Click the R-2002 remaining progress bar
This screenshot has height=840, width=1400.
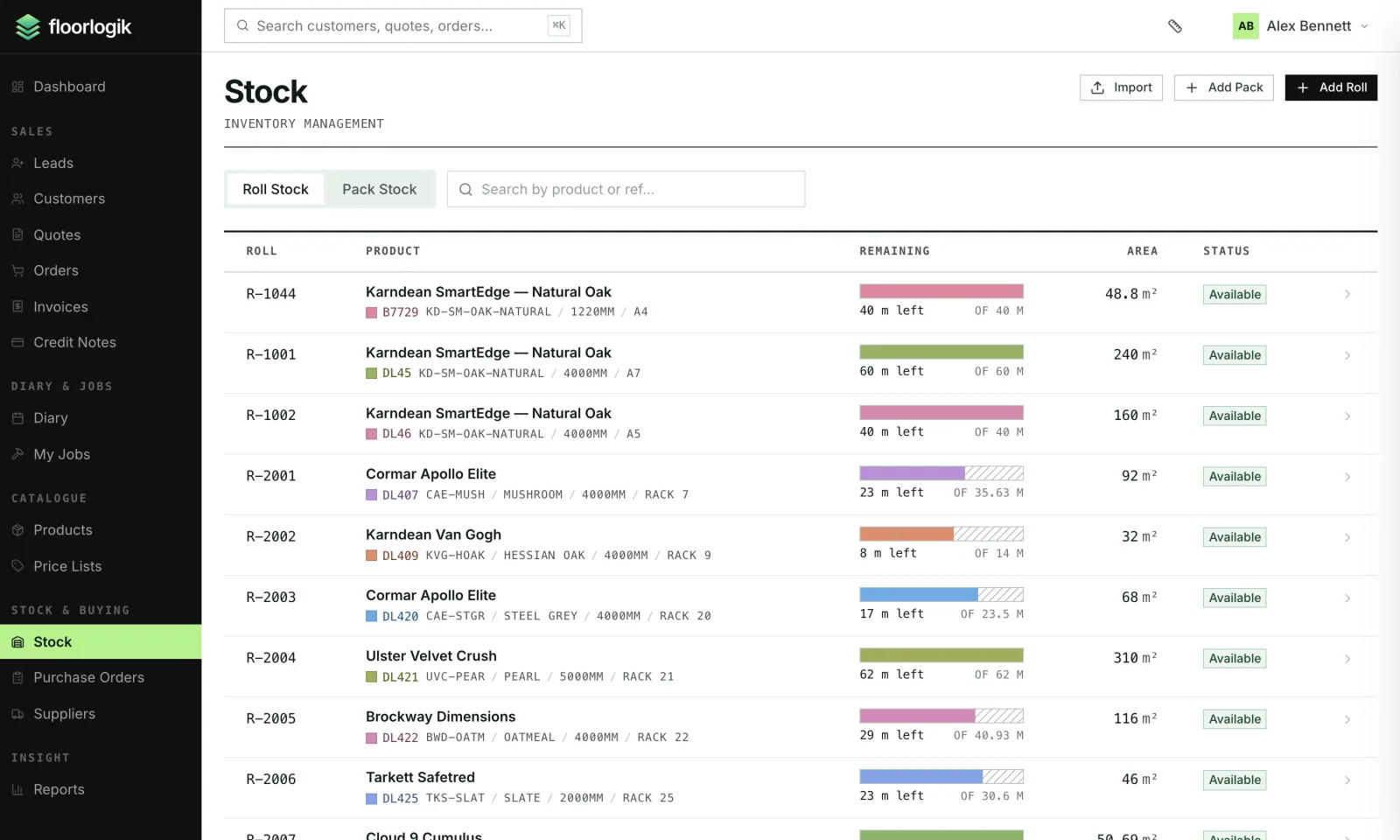coord(941,534)
